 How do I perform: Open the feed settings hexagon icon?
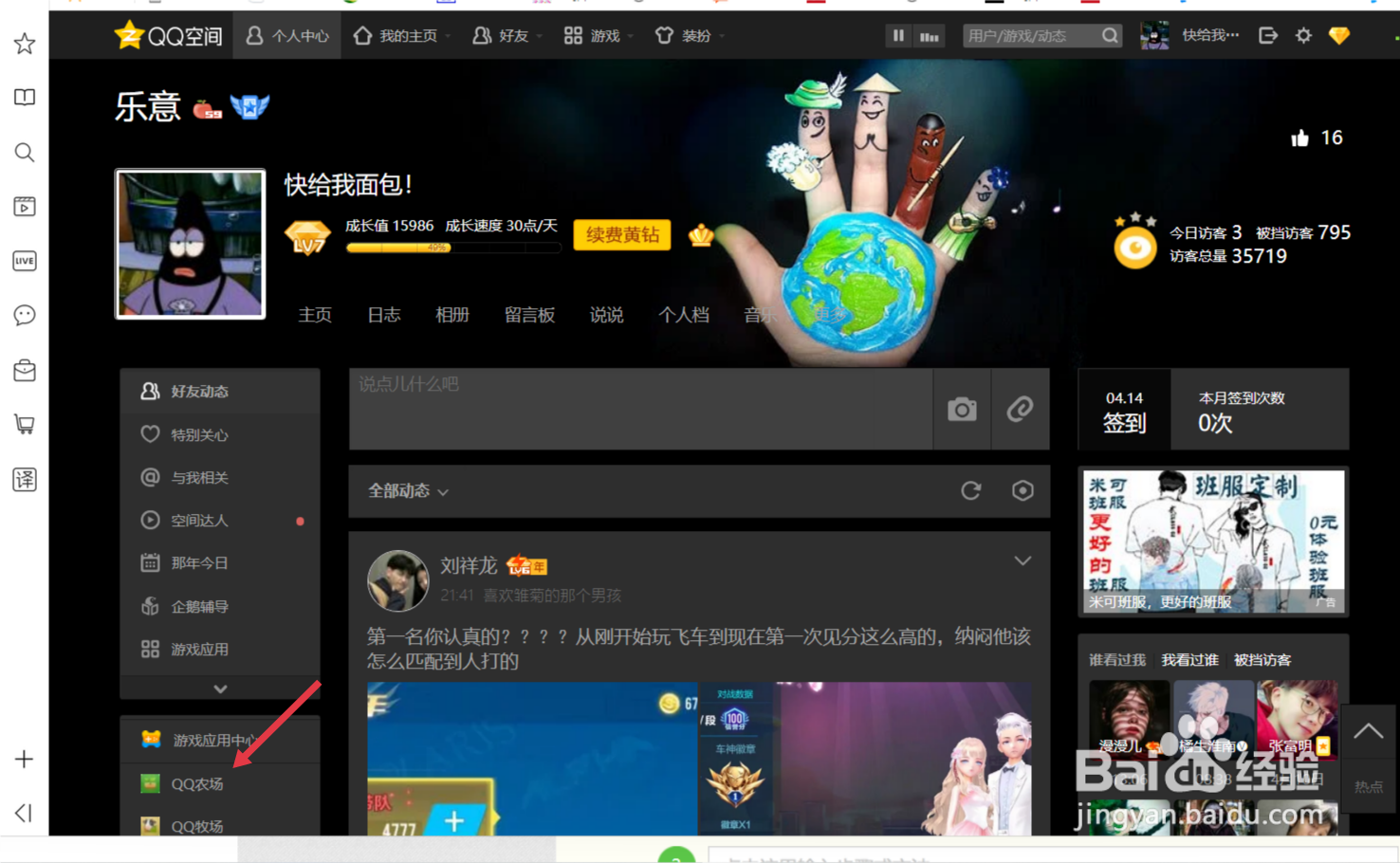click(x=1022, y=490)
